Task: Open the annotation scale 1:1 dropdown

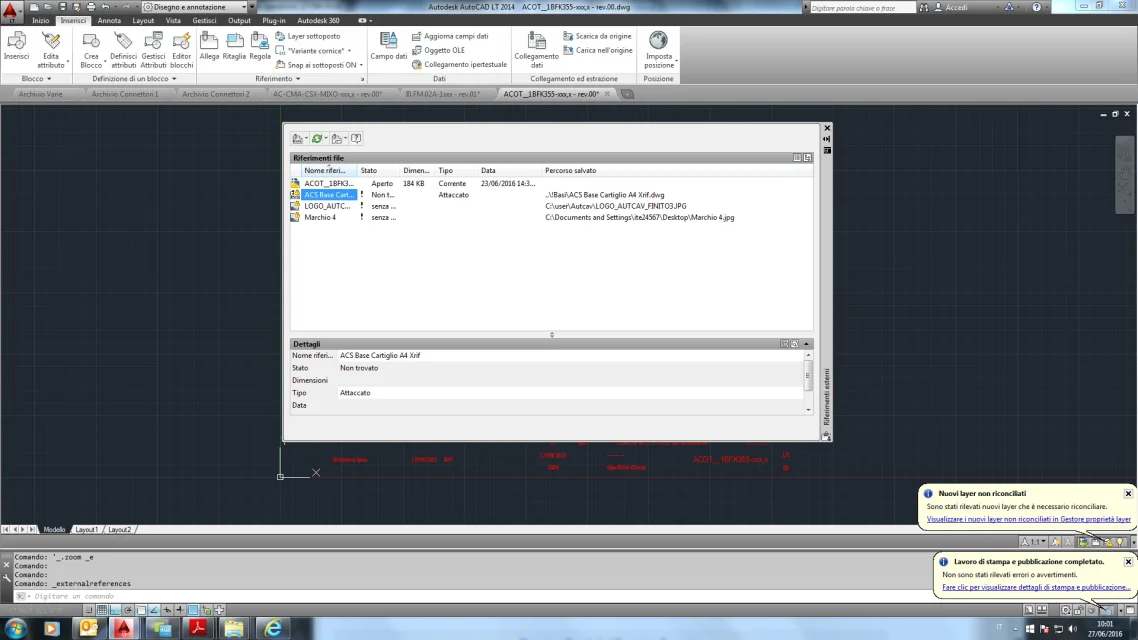Action: pyautogui.click(x=1033, y=542)
